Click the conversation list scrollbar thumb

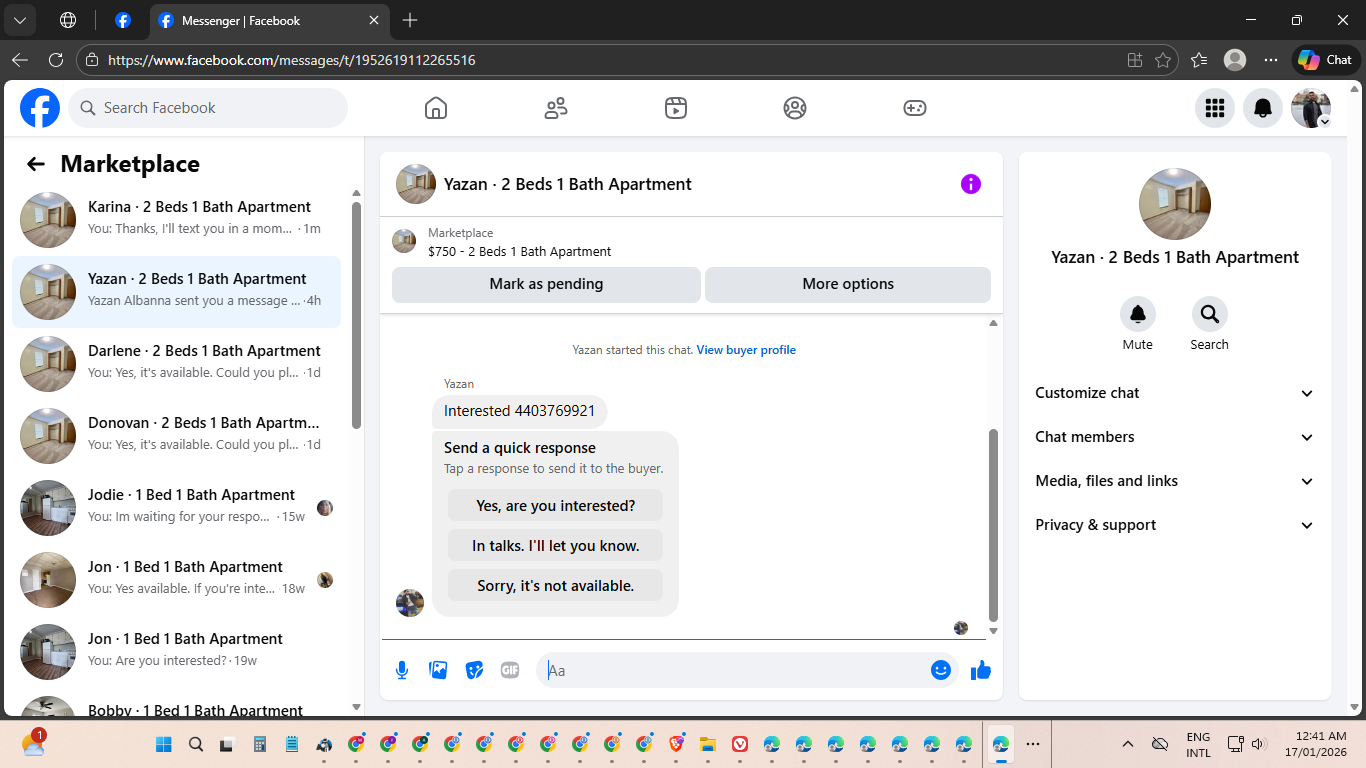coord(357,315)
